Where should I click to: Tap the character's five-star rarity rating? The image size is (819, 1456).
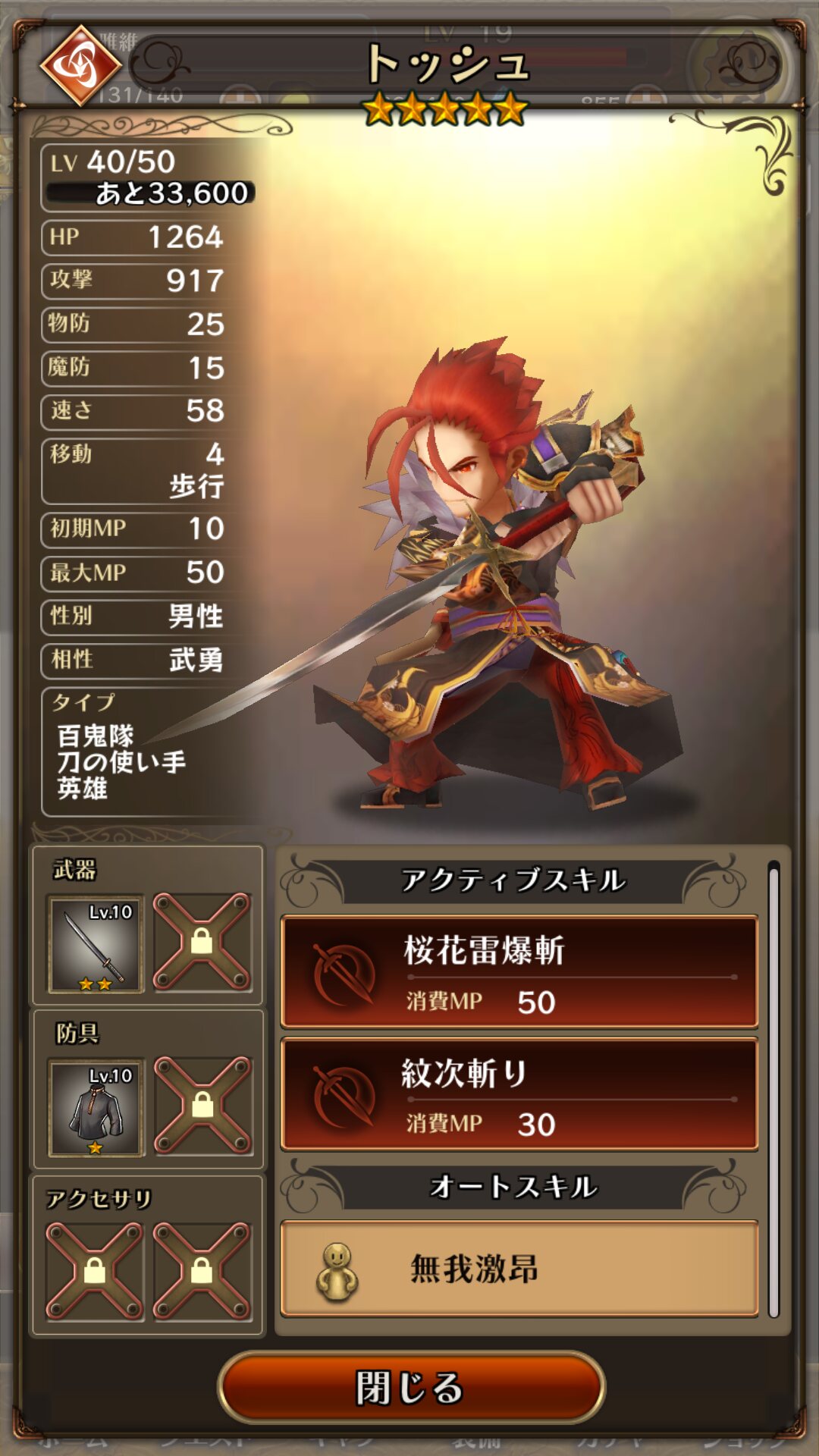[x=445, y=108]
